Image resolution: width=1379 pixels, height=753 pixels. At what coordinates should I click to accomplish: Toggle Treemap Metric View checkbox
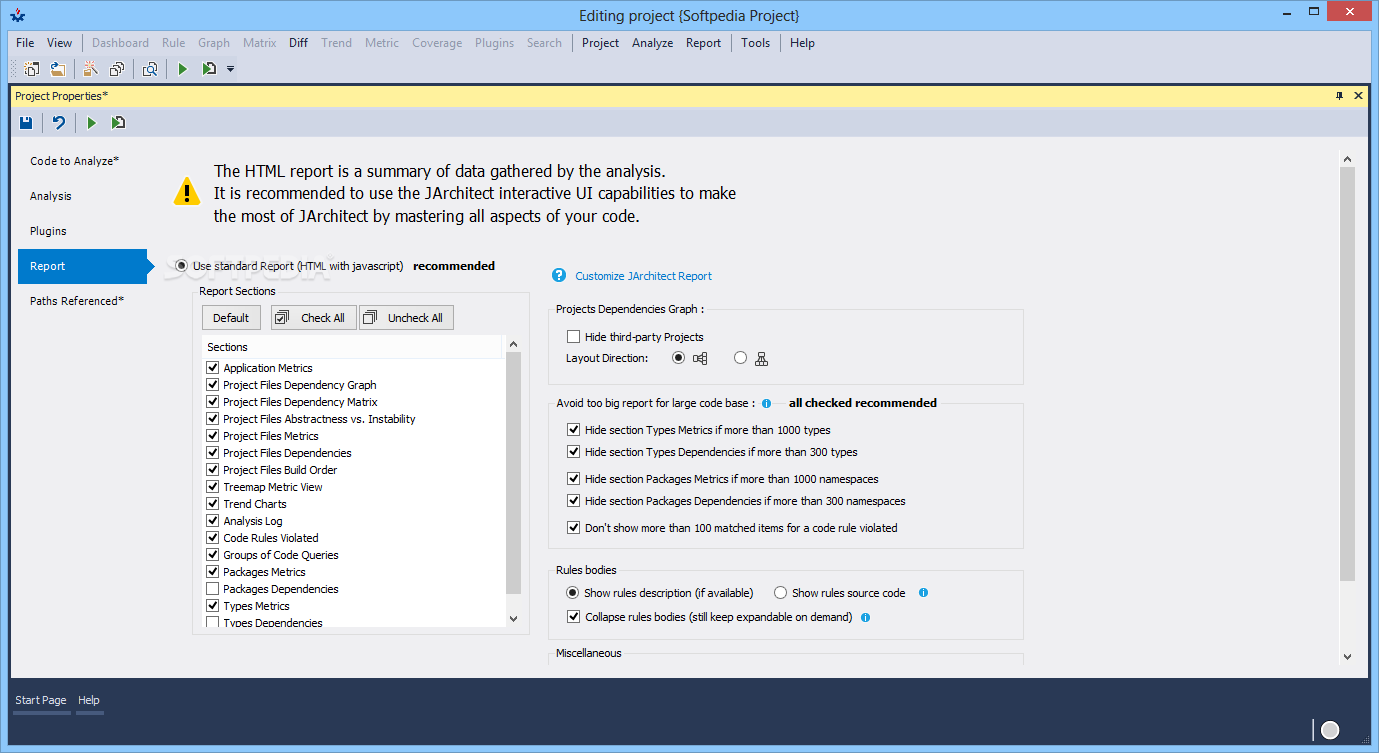point(212,487)
